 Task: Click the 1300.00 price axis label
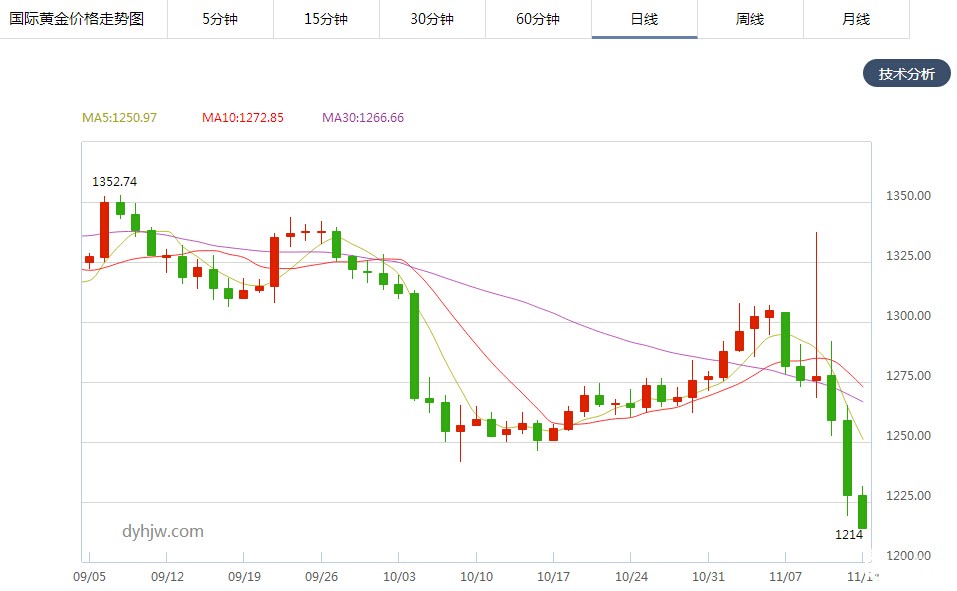909,316
